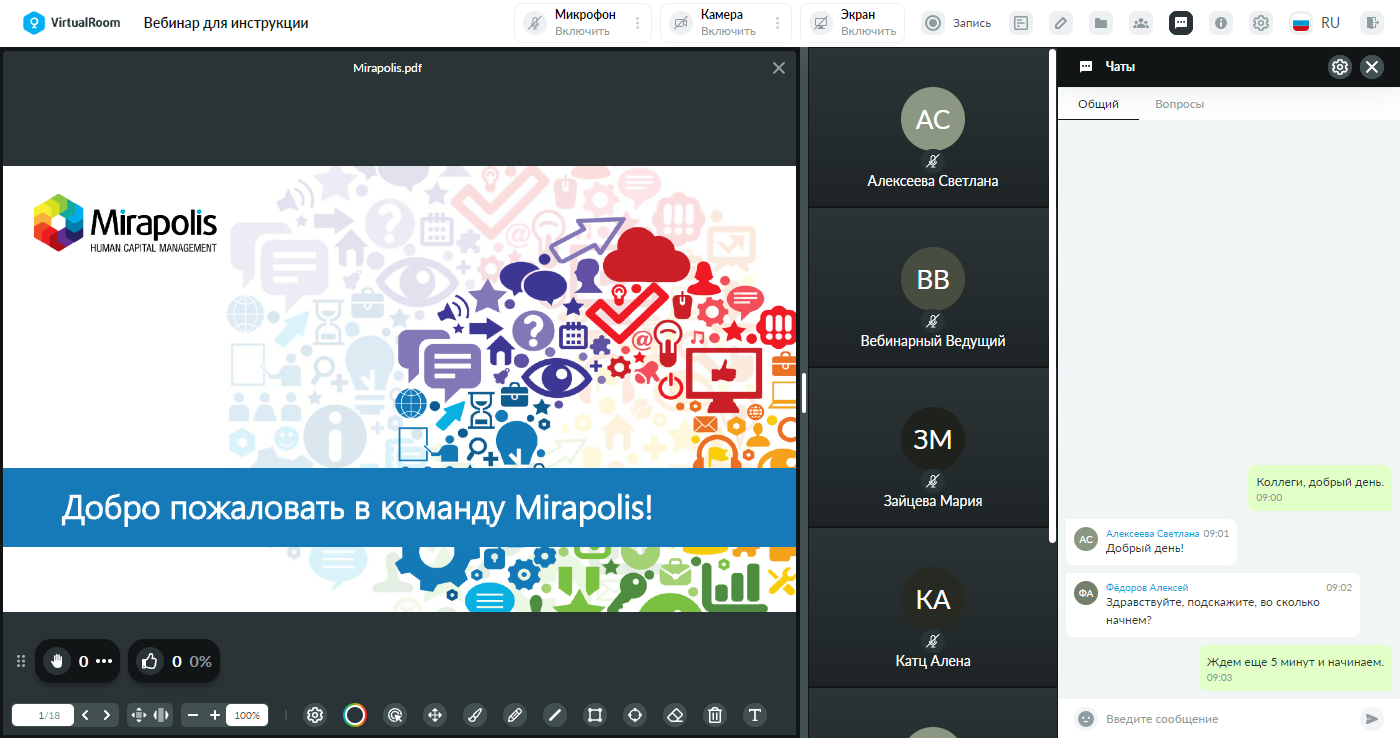The image size is (1400, 738).
Task: Start screen sharing via Экран button
Action: [x=852, y=23]
